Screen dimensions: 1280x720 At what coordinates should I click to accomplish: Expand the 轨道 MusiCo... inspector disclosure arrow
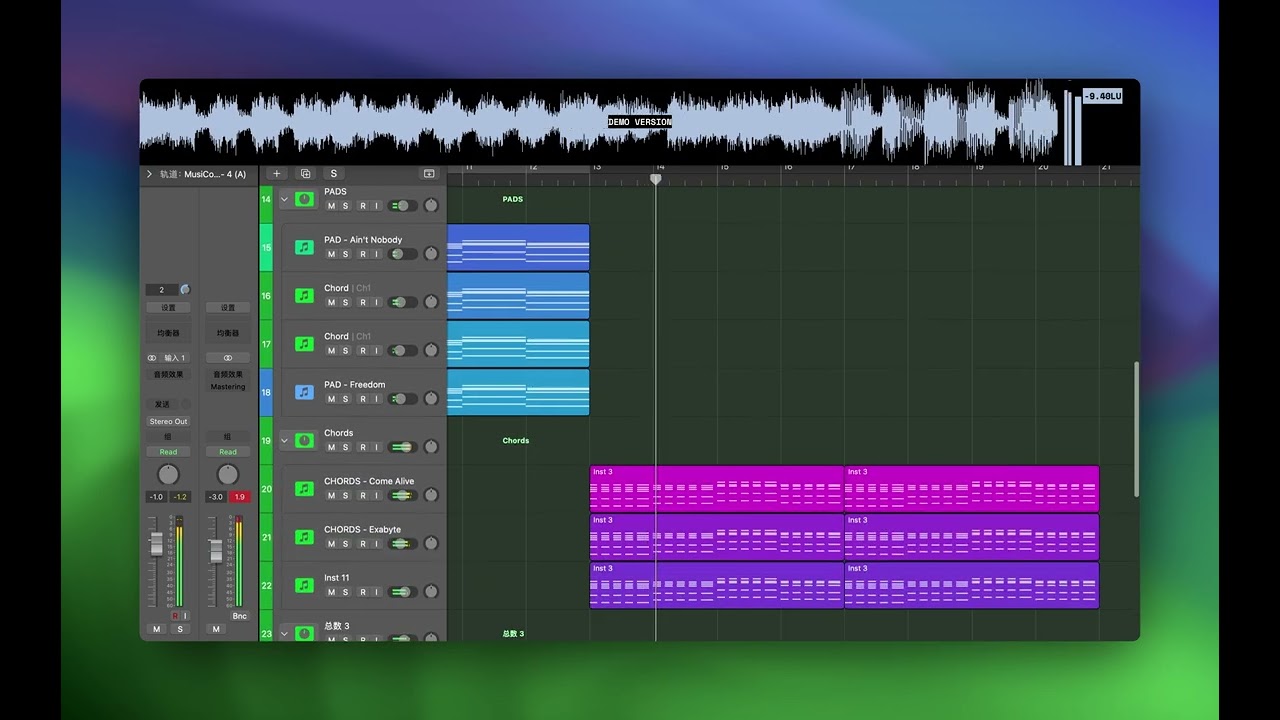(149, 174)
